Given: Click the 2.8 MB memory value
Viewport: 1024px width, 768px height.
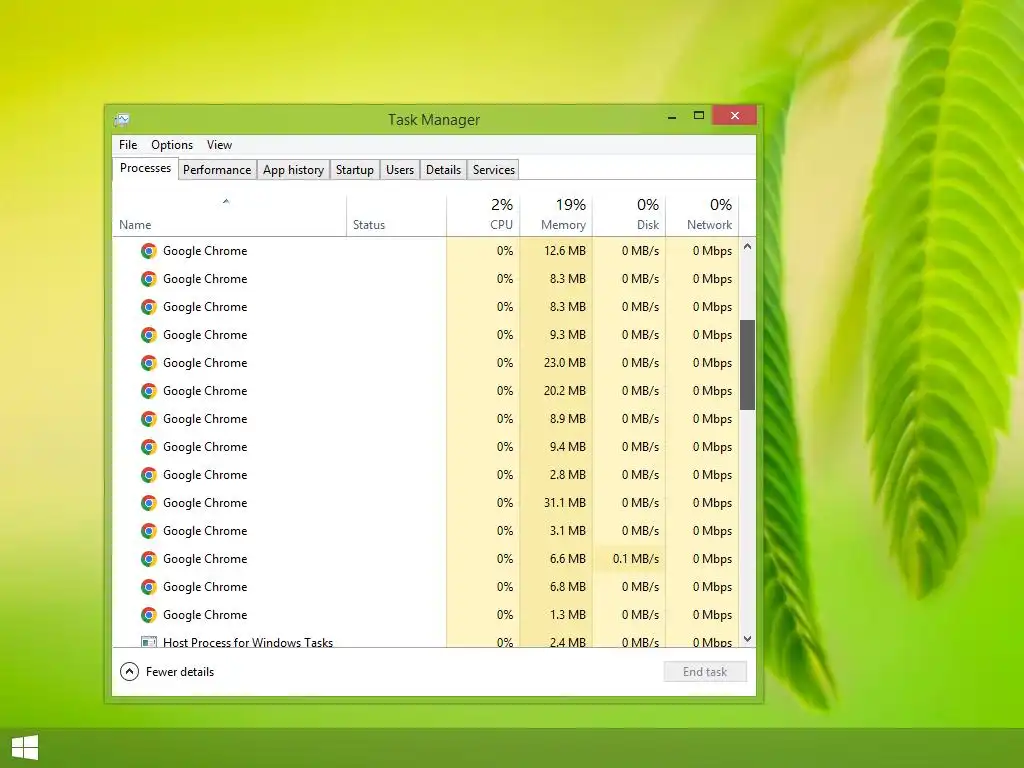Looking at the screenshot, I should click(568, 475).
